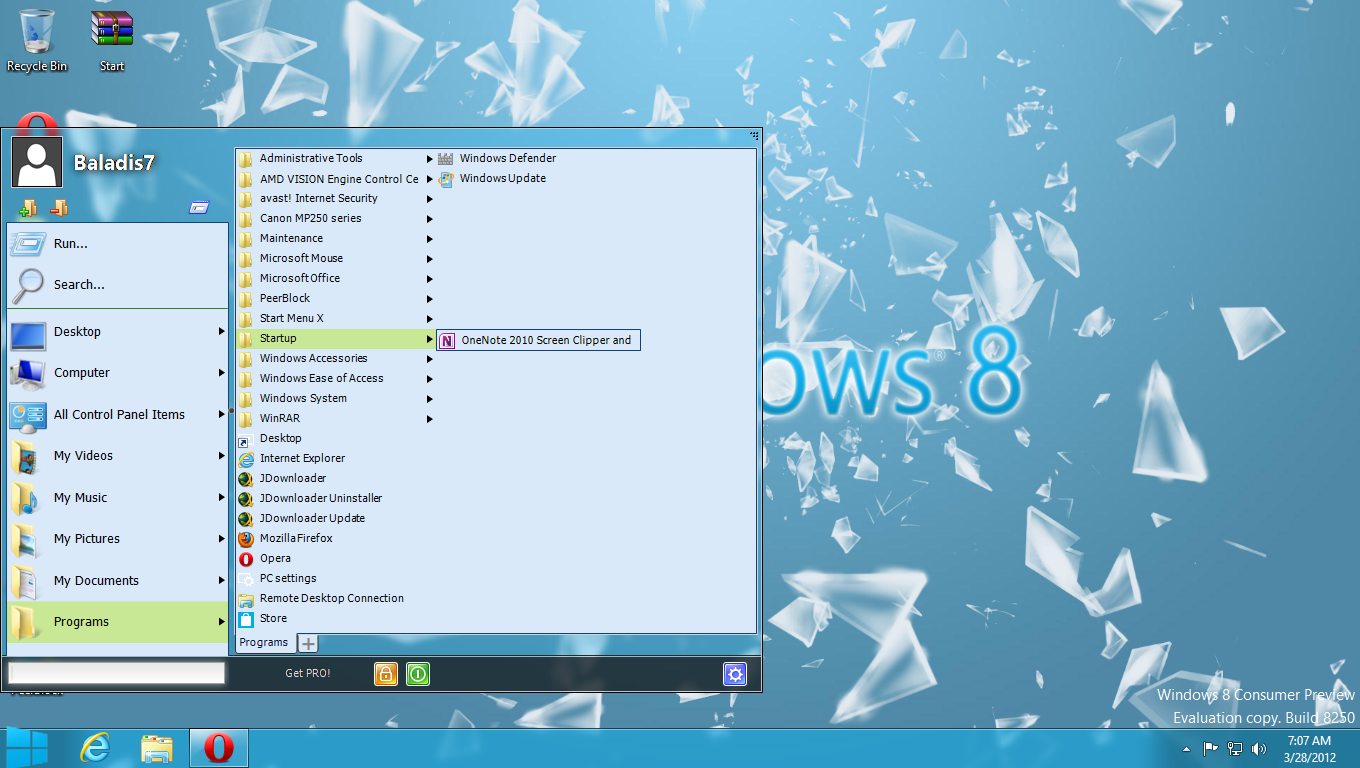The width and height of the screenshot is (1360, 768).
Task: Expand the Windows Accessories submenu arrow
Action: coord(430,359)
